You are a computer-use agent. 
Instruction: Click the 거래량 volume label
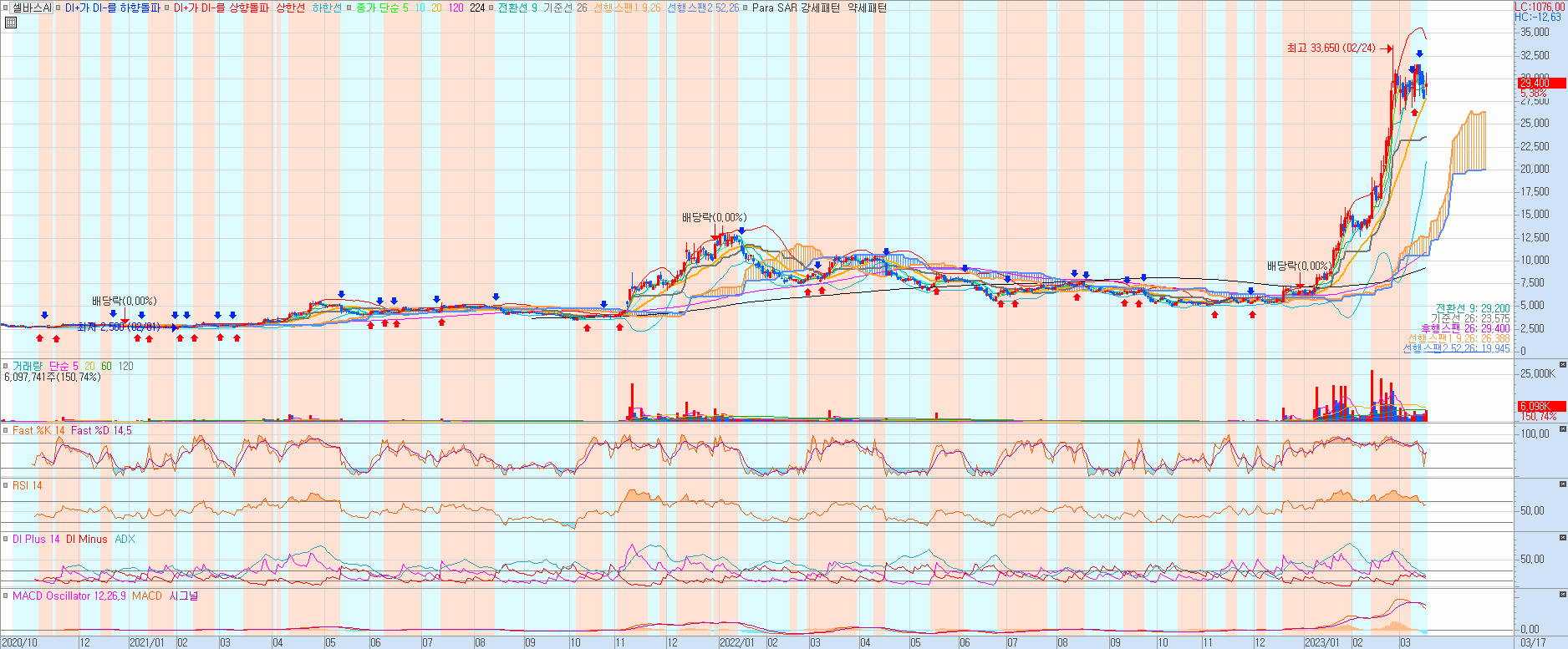pos(27,366)
